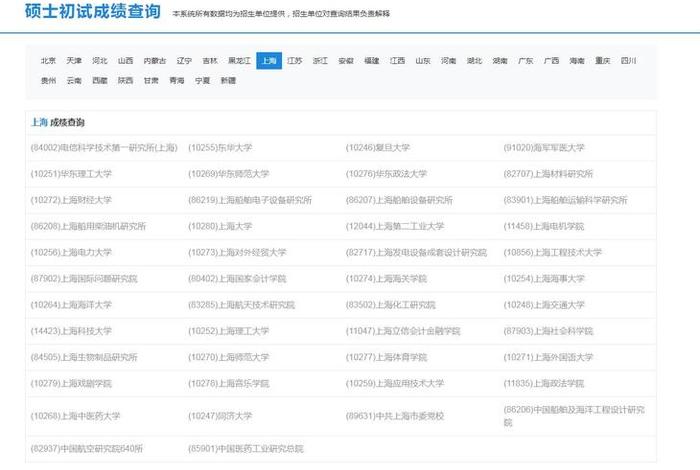This screenshot has height=470, width=700.
Task: Click the (10276)华东政法大学 link
Action: (x=386, y=174)
